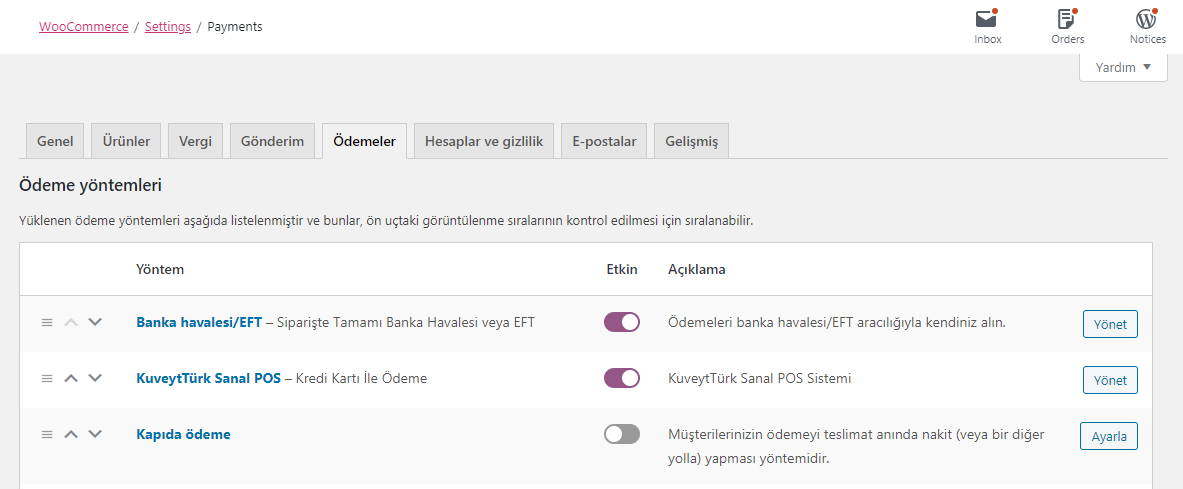Click the Payments breadcrumb text
This screenshot has width=1183, height=489.
coord(235,26)
